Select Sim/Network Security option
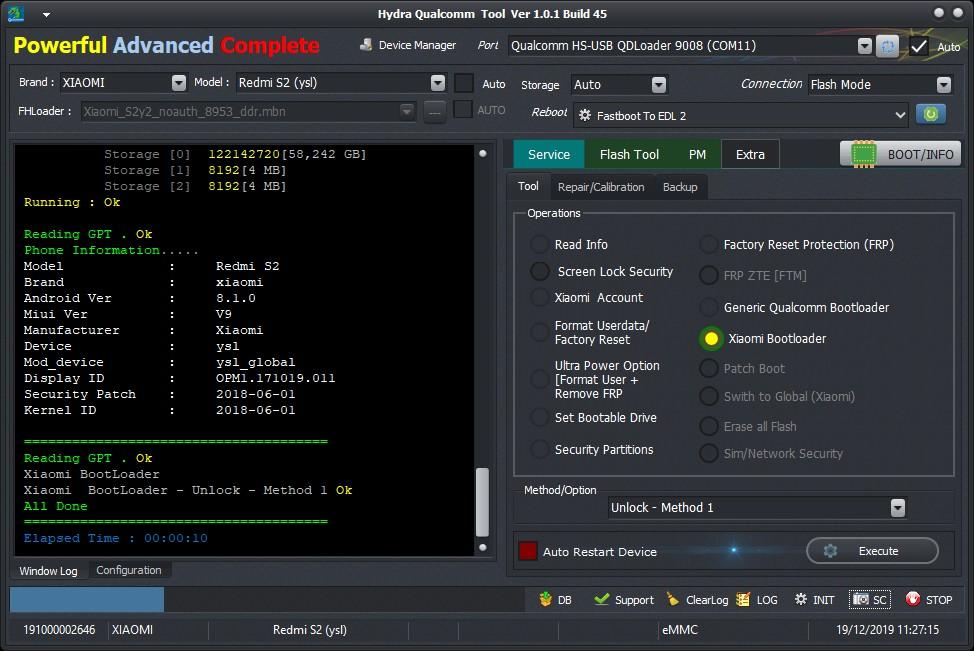 (709, 453)
